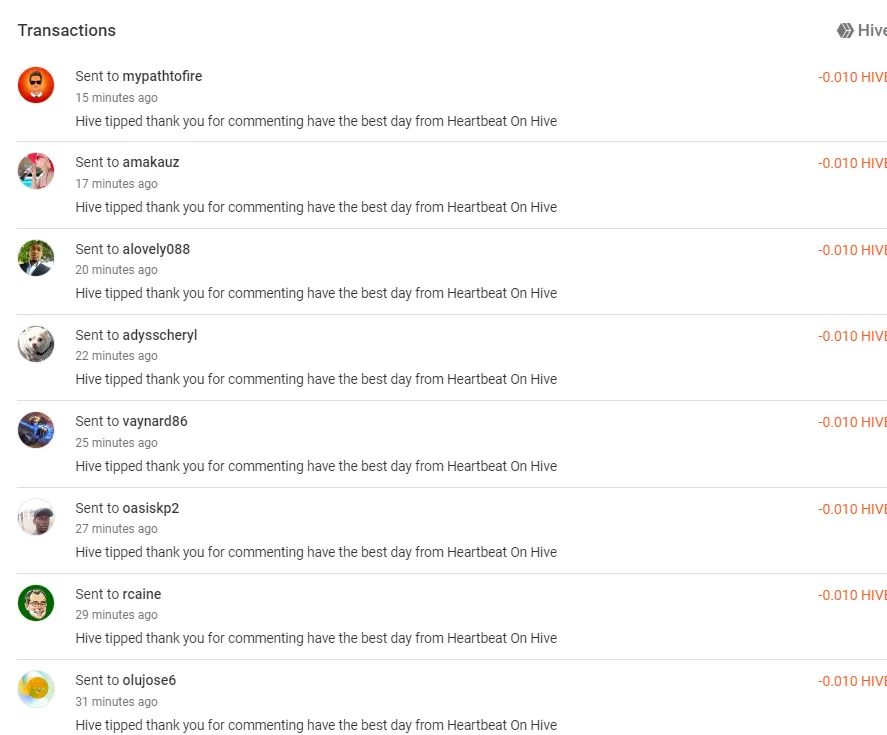This screenshot has height=735, width=887.
Task: Visit alovely088's username link
Action: pyautogui.click(x=156, y=250)
